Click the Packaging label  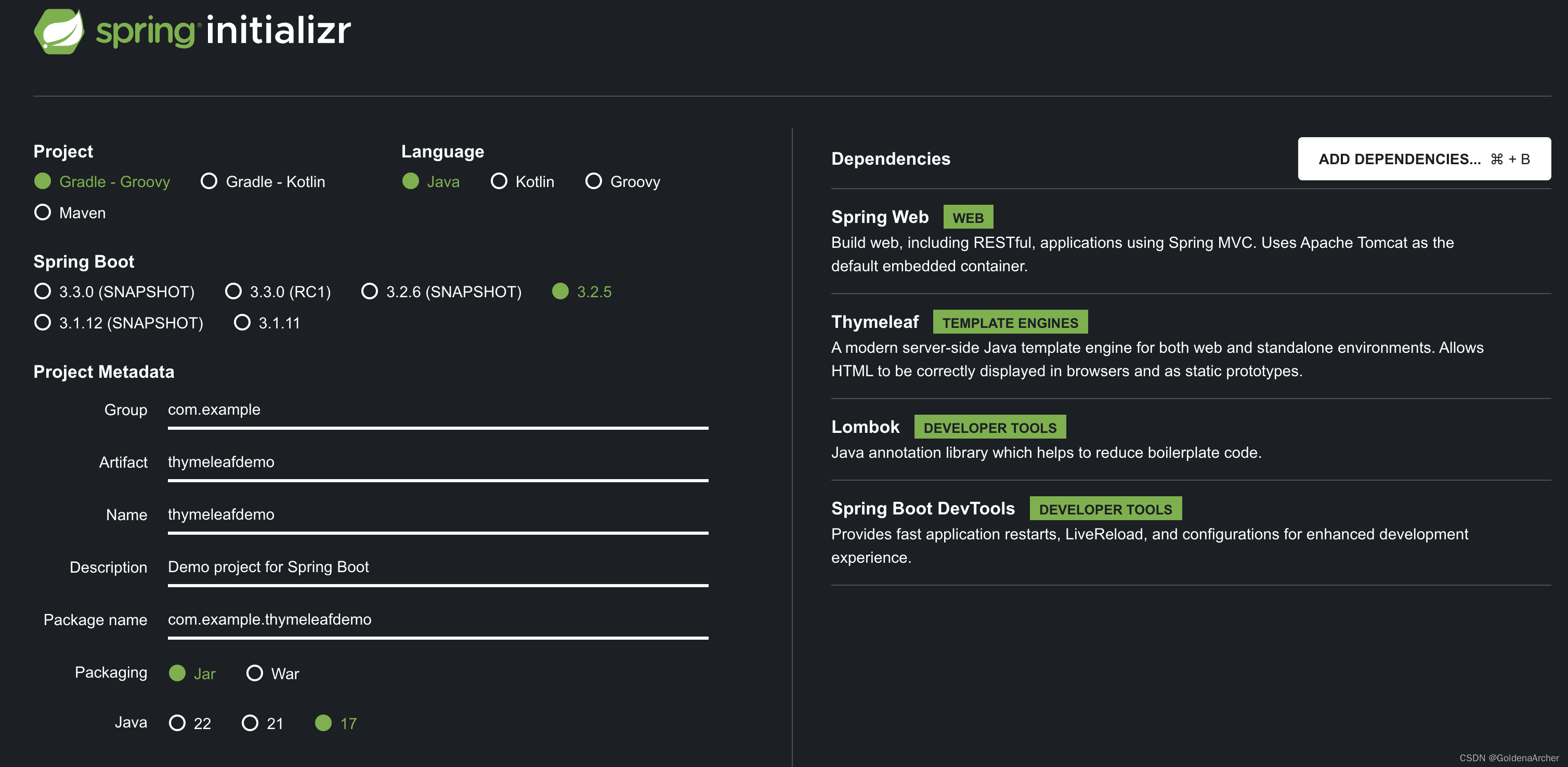[x=111, y=673]
